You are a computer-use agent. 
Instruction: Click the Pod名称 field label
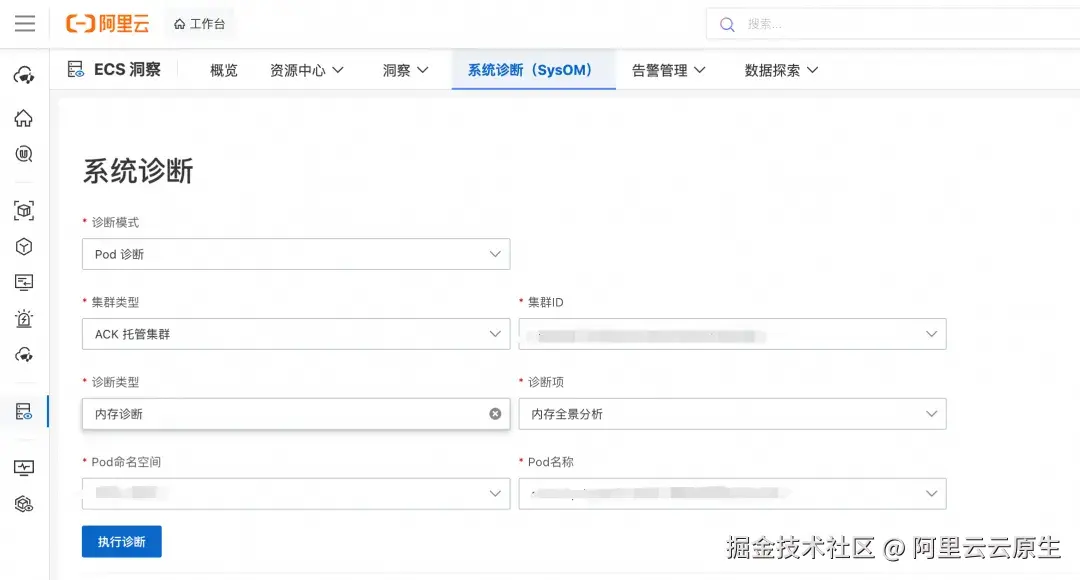550,462
